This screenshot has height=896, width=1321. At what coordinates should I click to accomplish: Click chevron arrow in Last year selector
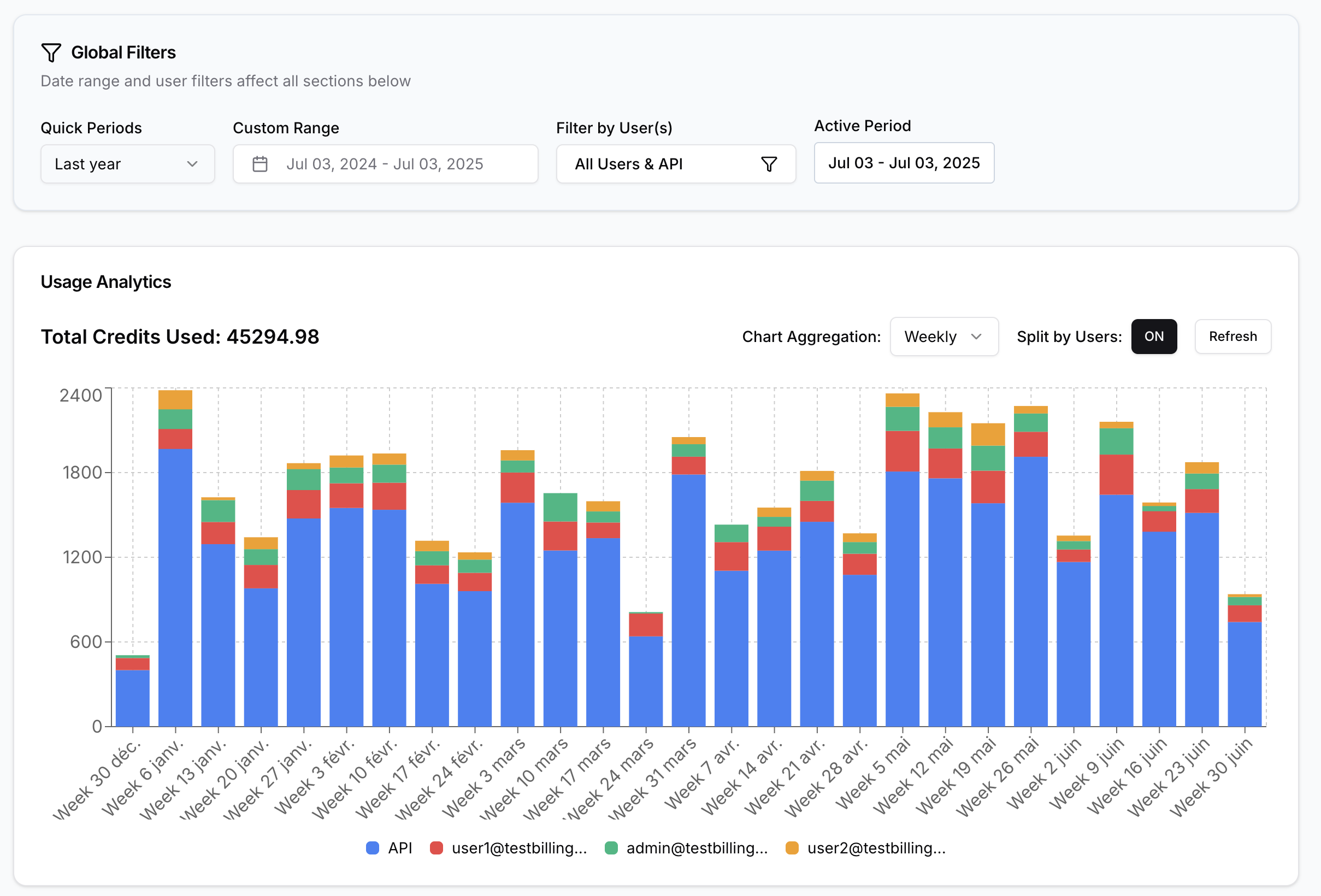[x=192, y=164]
